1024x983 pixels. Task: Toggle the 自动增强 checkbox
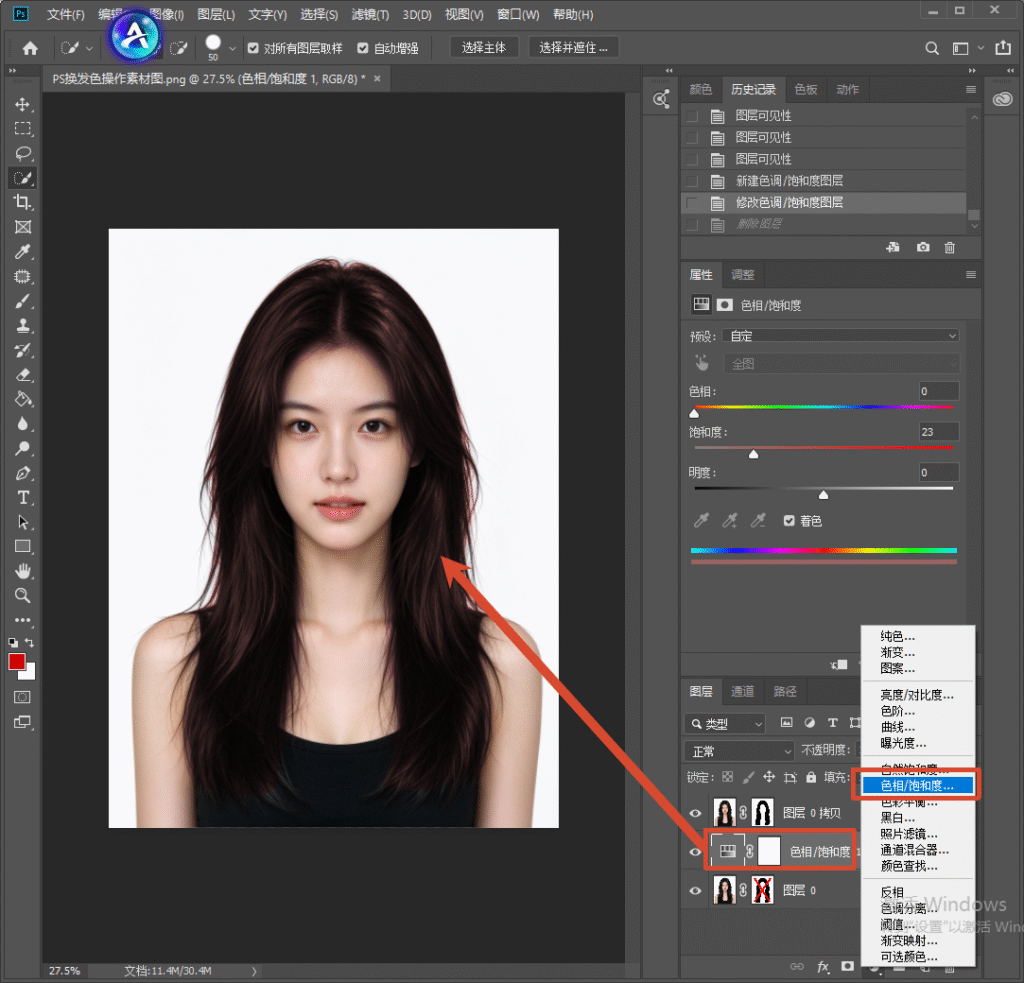[363, 48]
